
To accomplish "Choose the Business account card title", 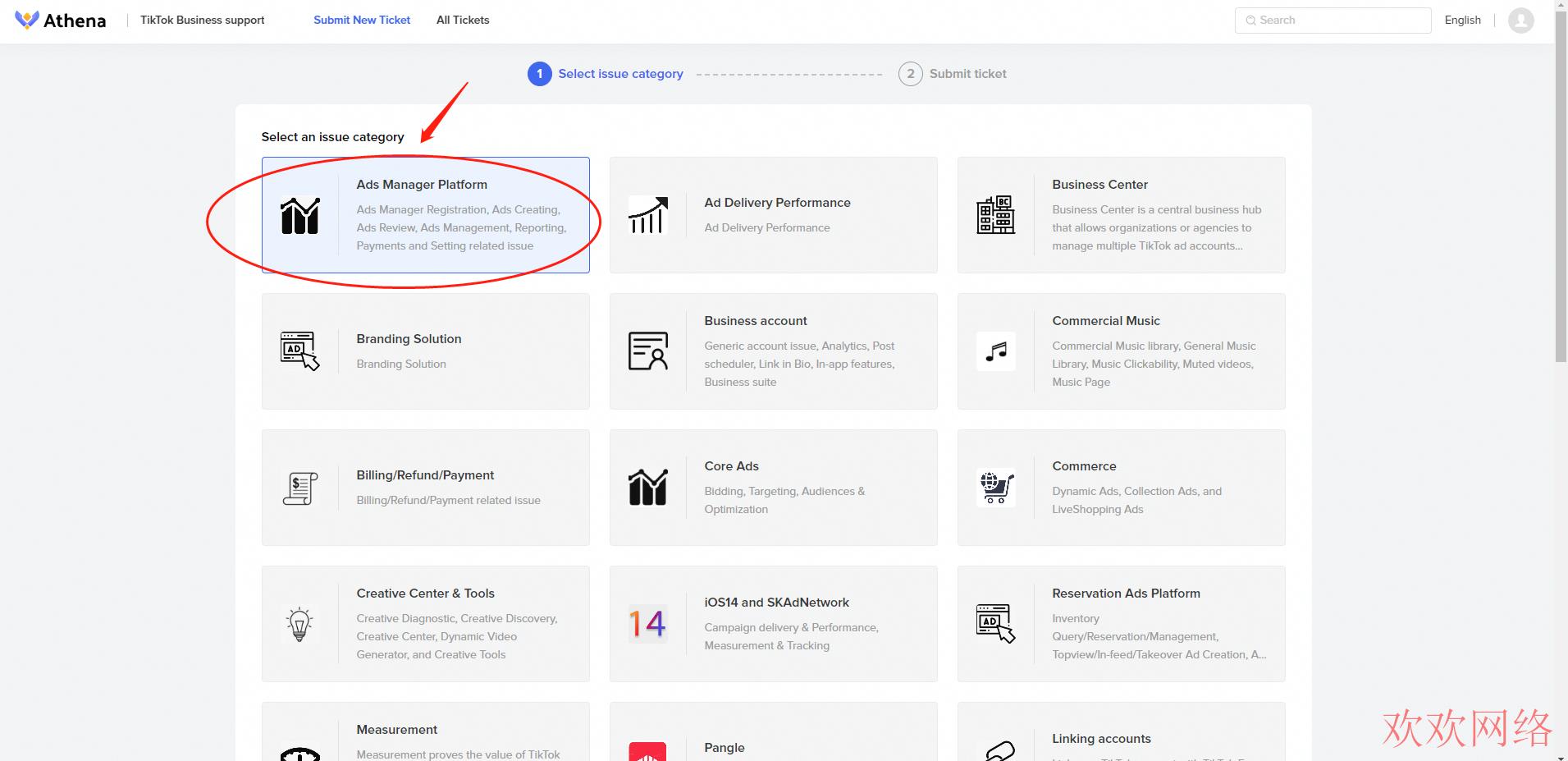I will (756, 321).
